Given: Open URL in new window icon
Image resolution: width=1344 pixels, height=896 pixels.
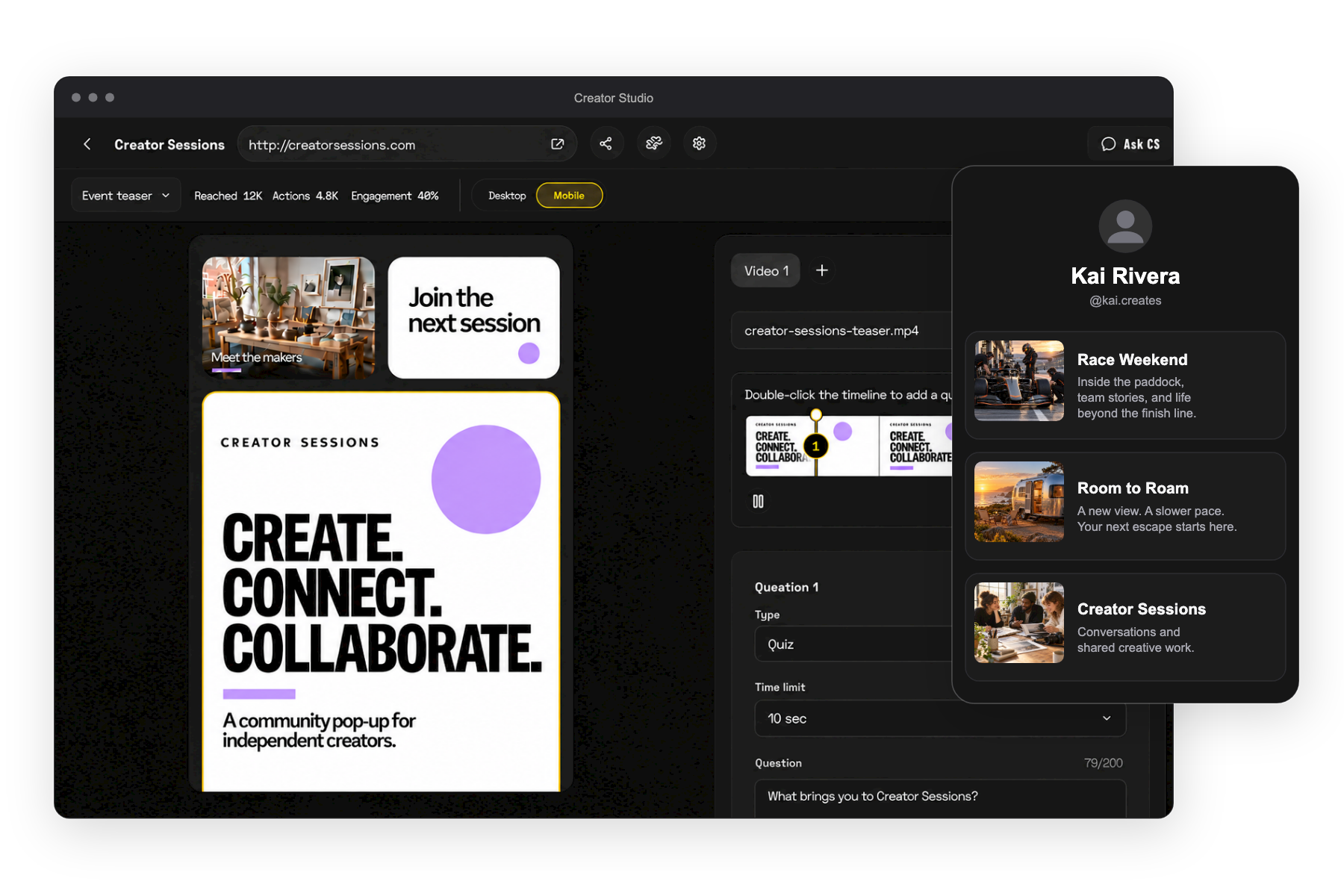Looking at the screenshot, I should [557, 144].
